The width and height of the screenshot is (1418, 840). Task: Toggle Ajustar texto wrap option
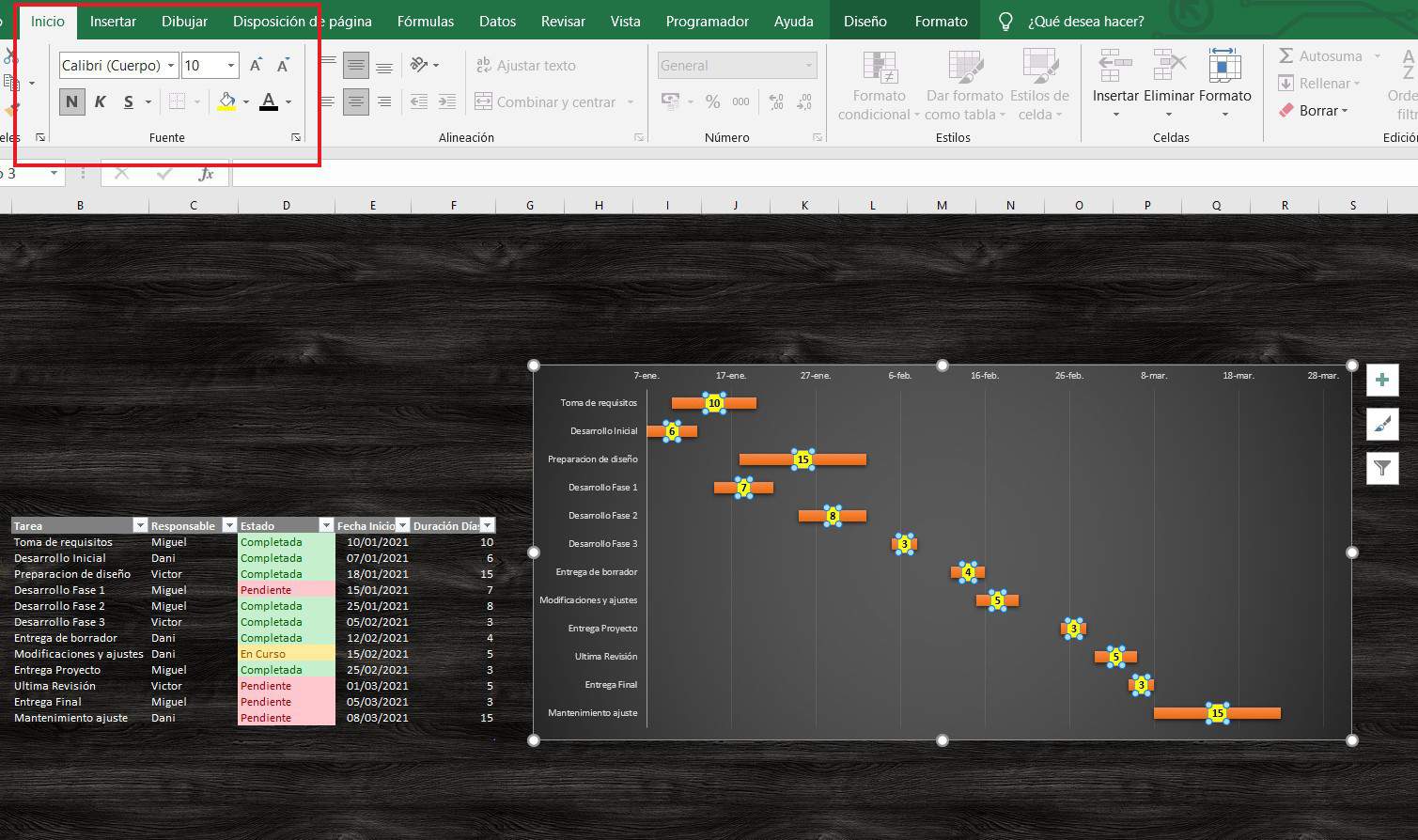click(526, 65)
